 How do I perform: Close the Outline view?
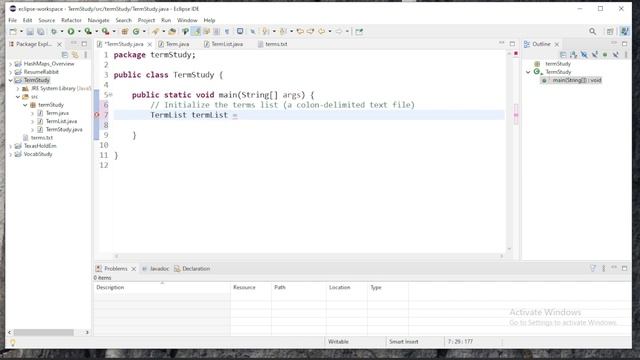(x=557, y=44)
